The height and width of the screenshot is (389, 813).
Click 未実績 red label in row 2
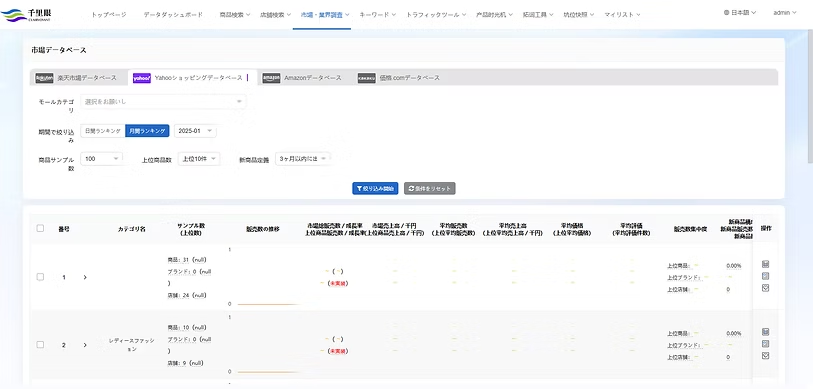[338, 351]
